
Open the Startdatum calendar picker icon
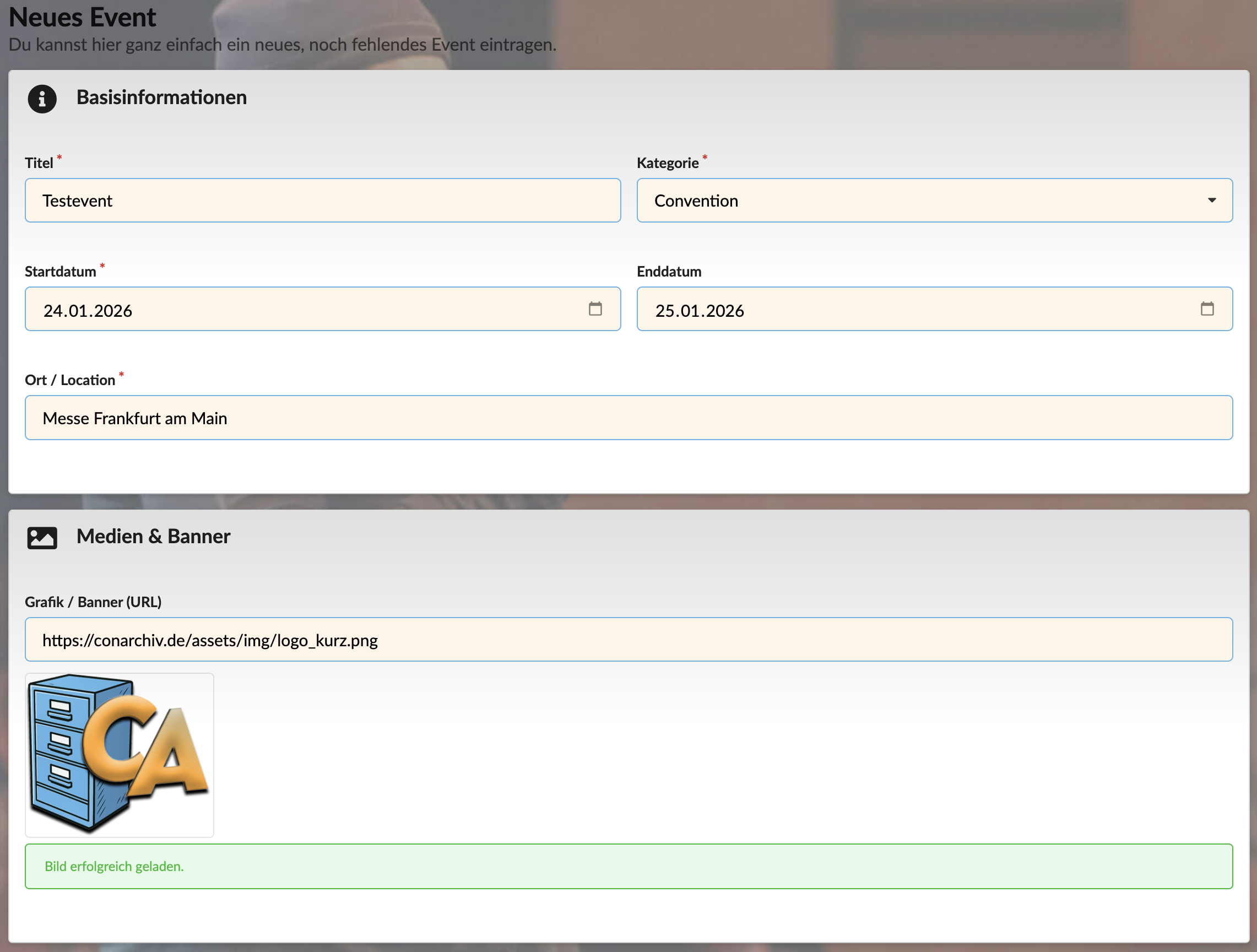(x=595, y=309)
